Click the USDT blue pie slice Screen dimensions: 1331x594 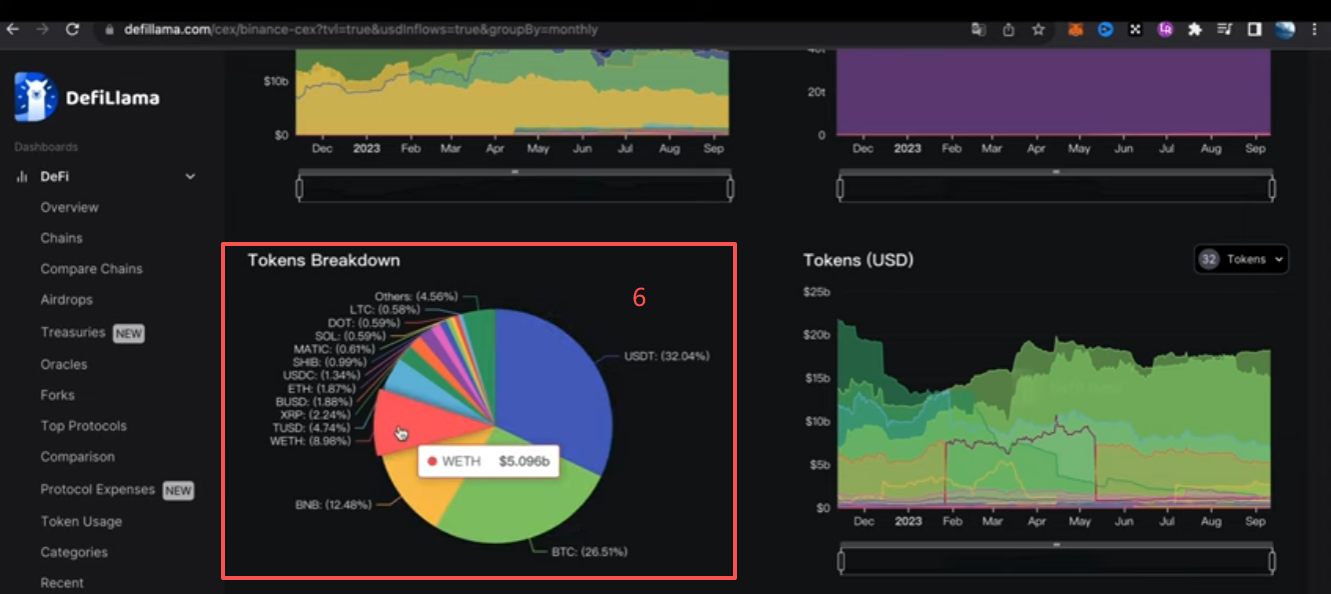(555, 380)
